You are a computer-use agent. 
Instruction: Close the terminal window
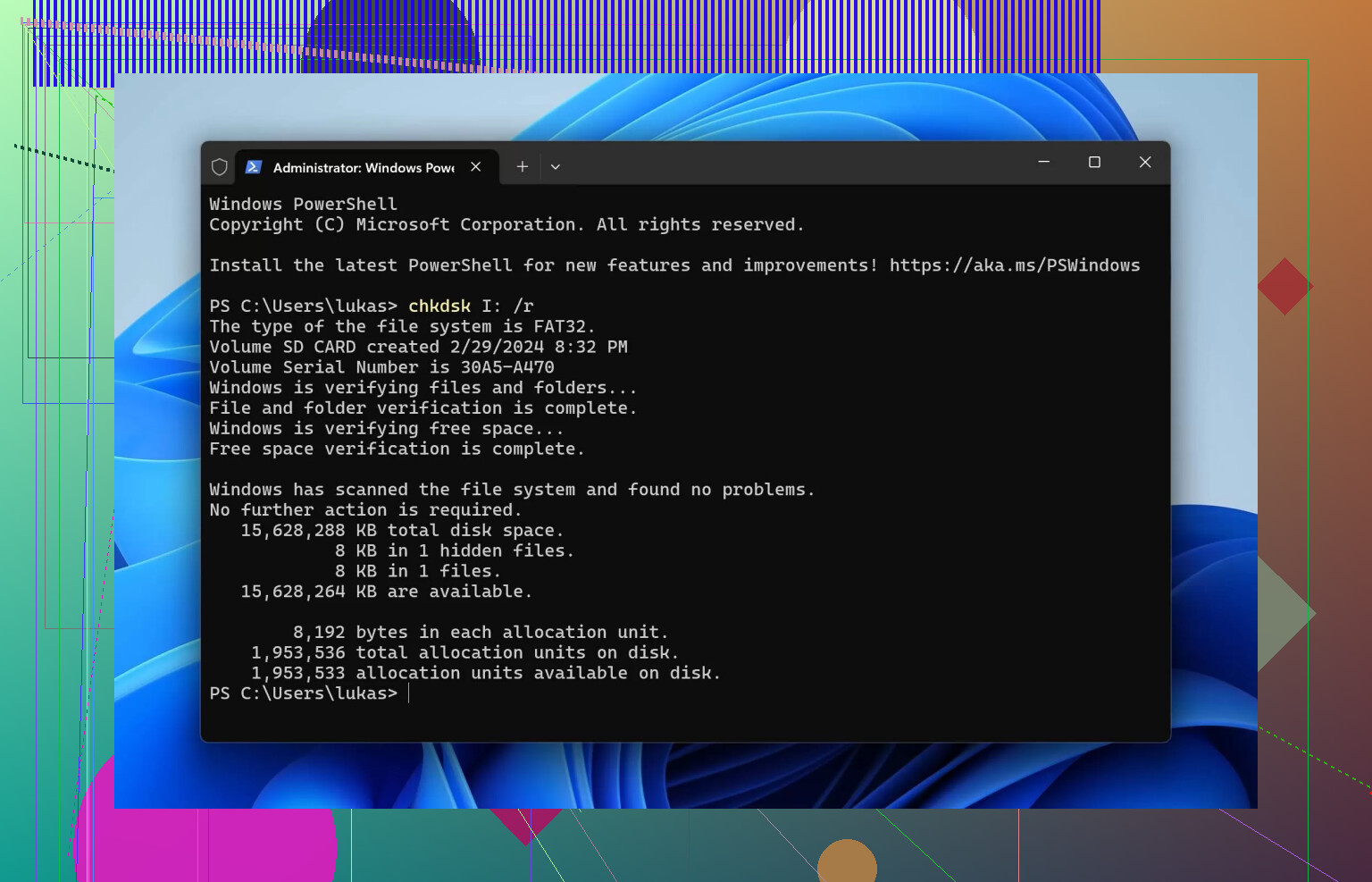click(x=1145, y=163)
